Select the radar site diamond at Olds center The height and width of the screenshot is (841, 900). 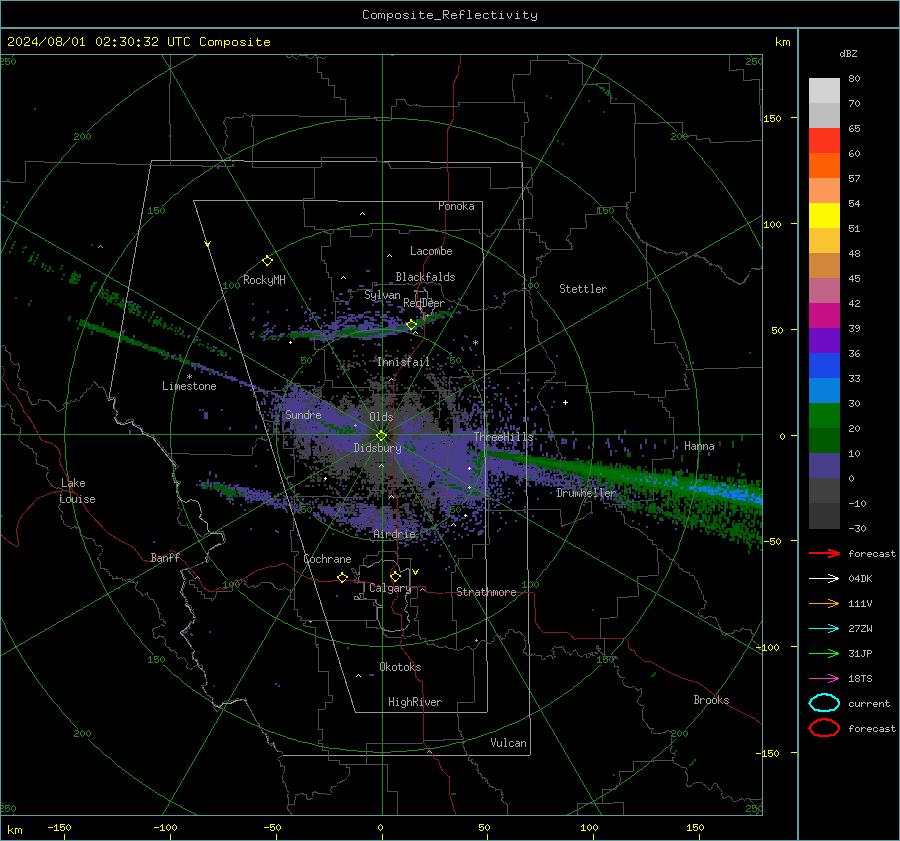[x=381, y=436]
